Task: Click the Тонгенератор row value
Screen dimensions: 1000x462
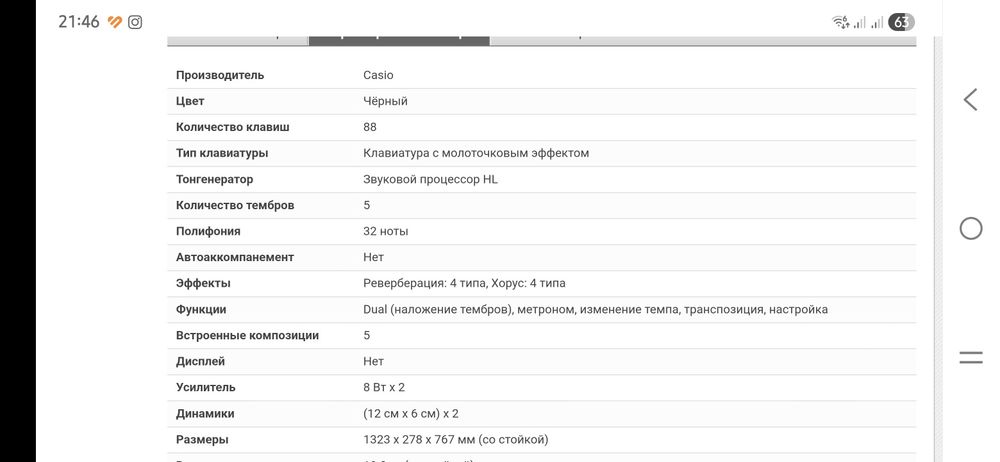Action: [x=430, y=179]
